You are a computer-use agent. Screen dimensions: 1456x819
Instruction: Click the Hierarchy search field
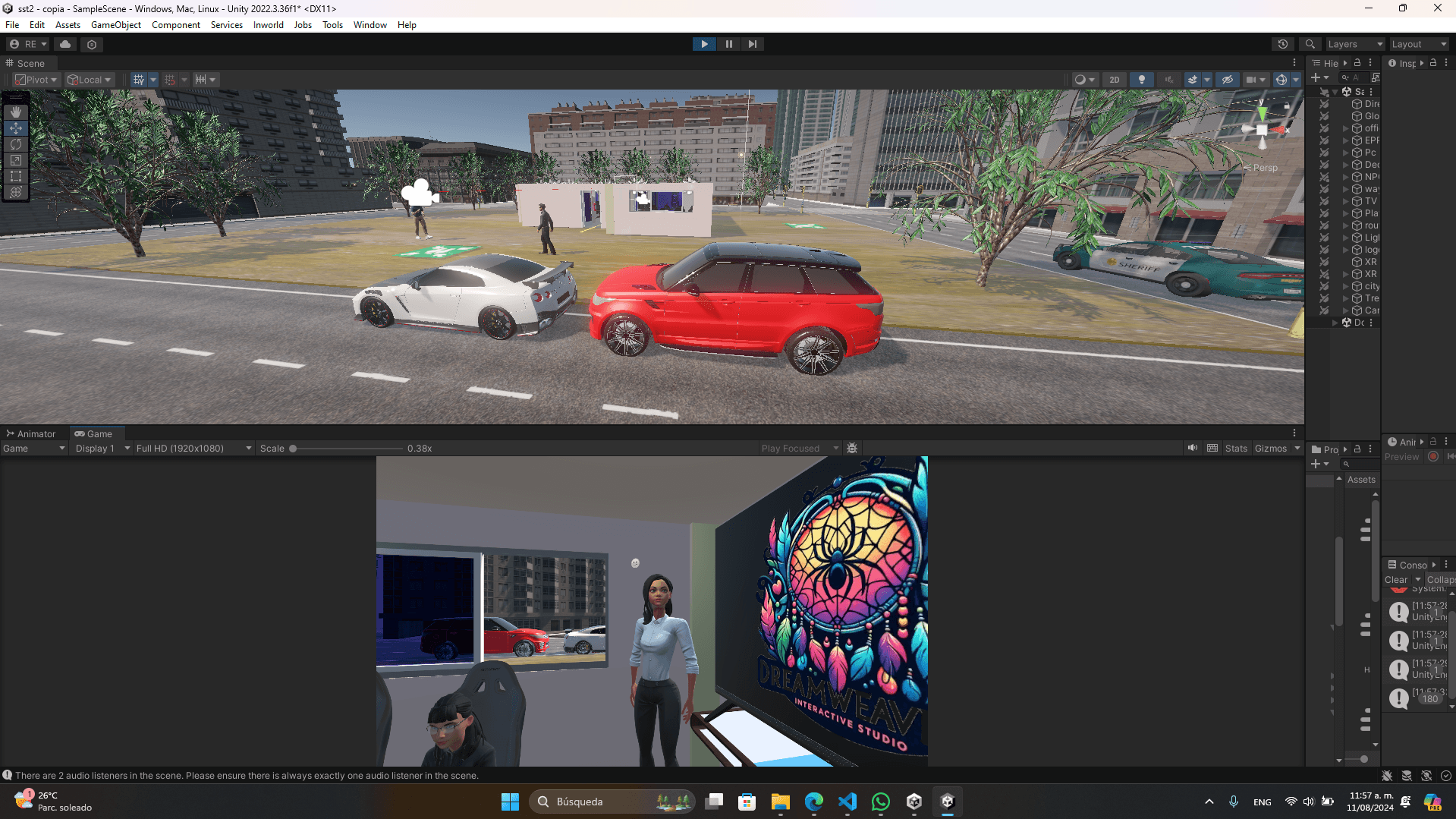(x=1355, y=77)
